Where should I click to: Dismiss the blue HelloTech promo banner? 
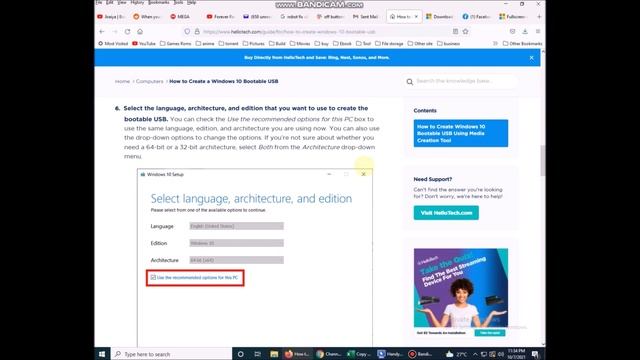[531, 58]
